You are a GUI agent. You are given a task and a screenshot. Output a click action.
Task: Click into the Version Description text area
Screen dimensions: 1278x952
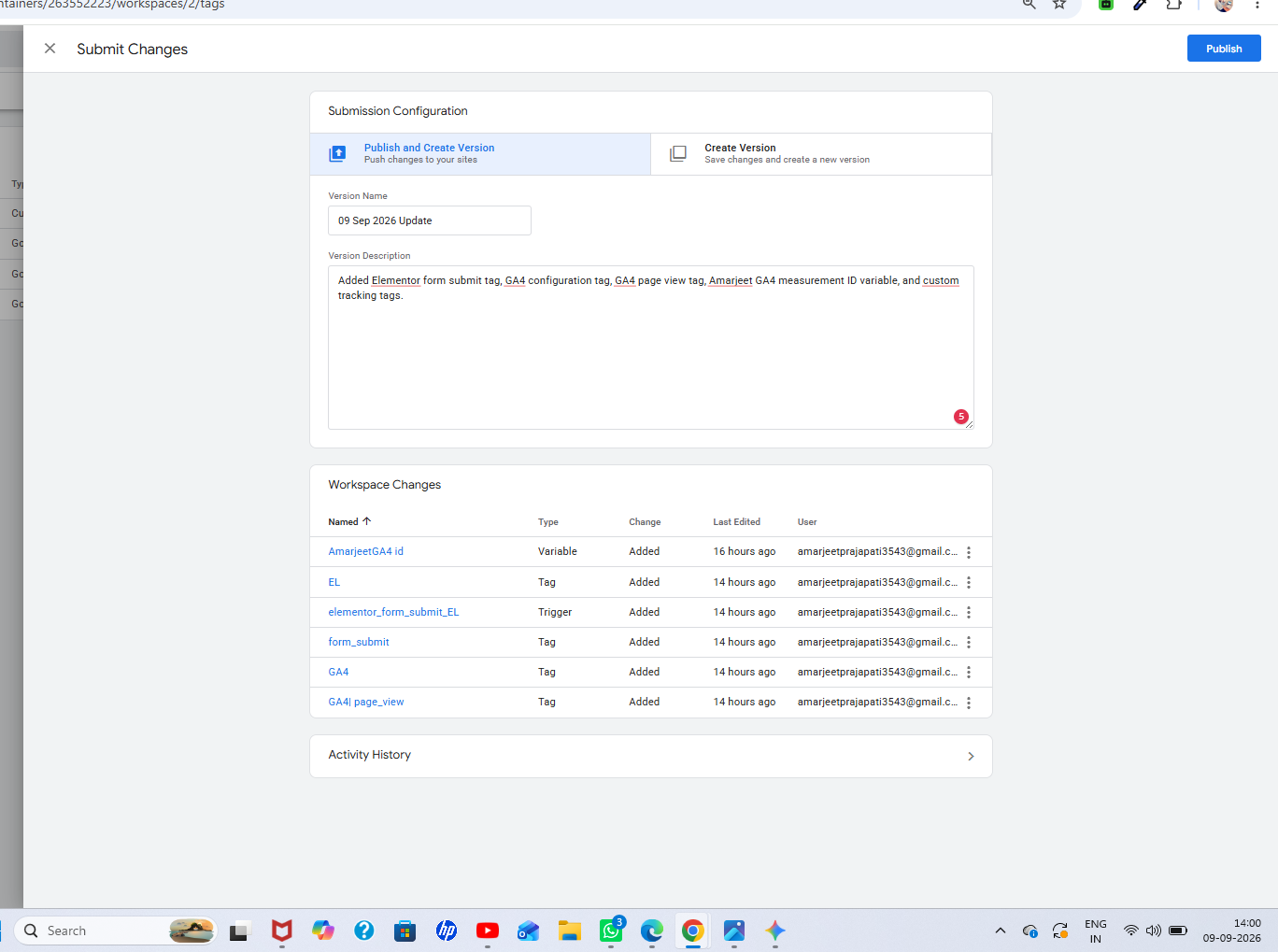[651, 348]
